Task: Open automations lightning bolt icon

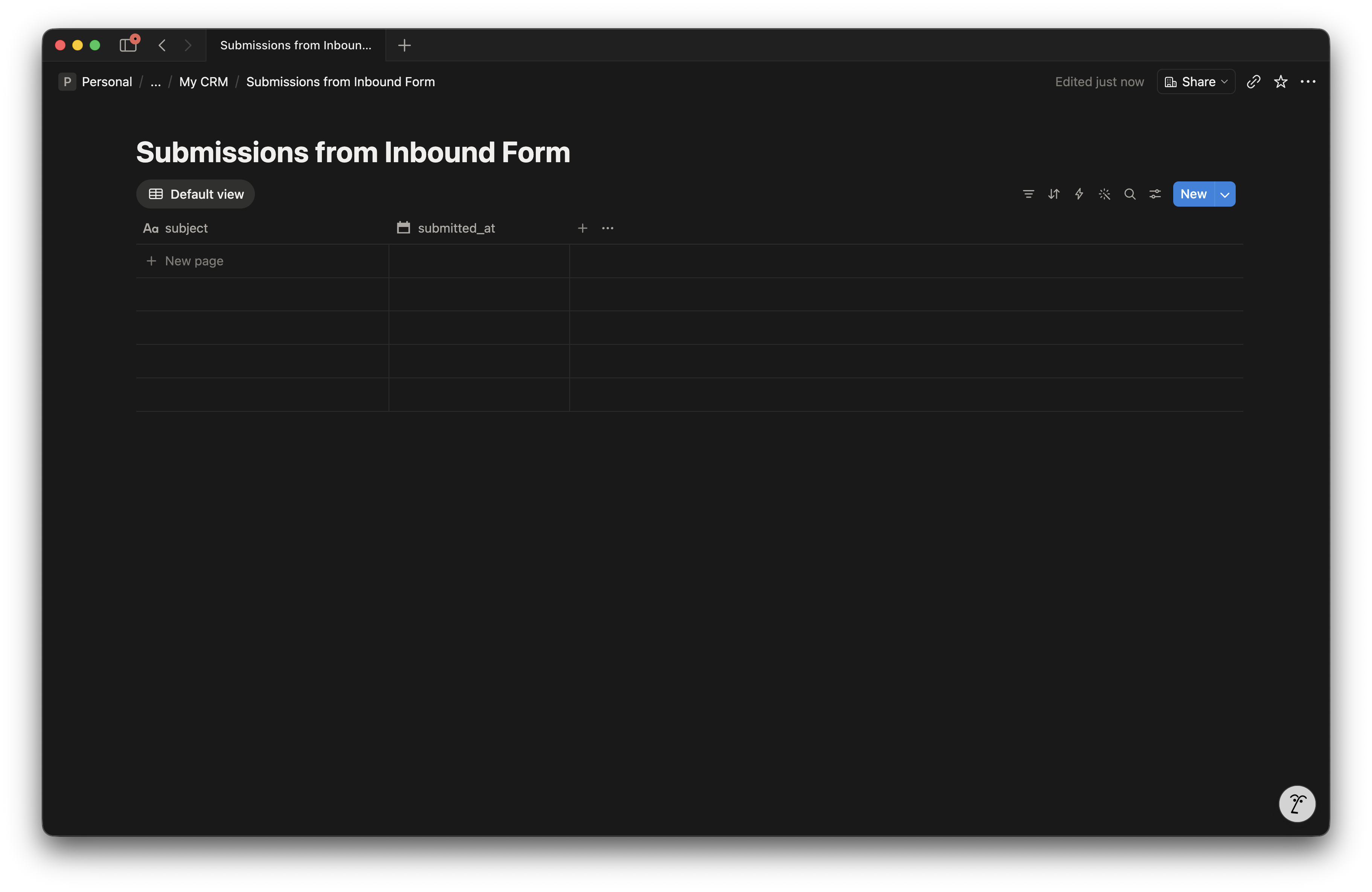Action: tap(1079, 194)
